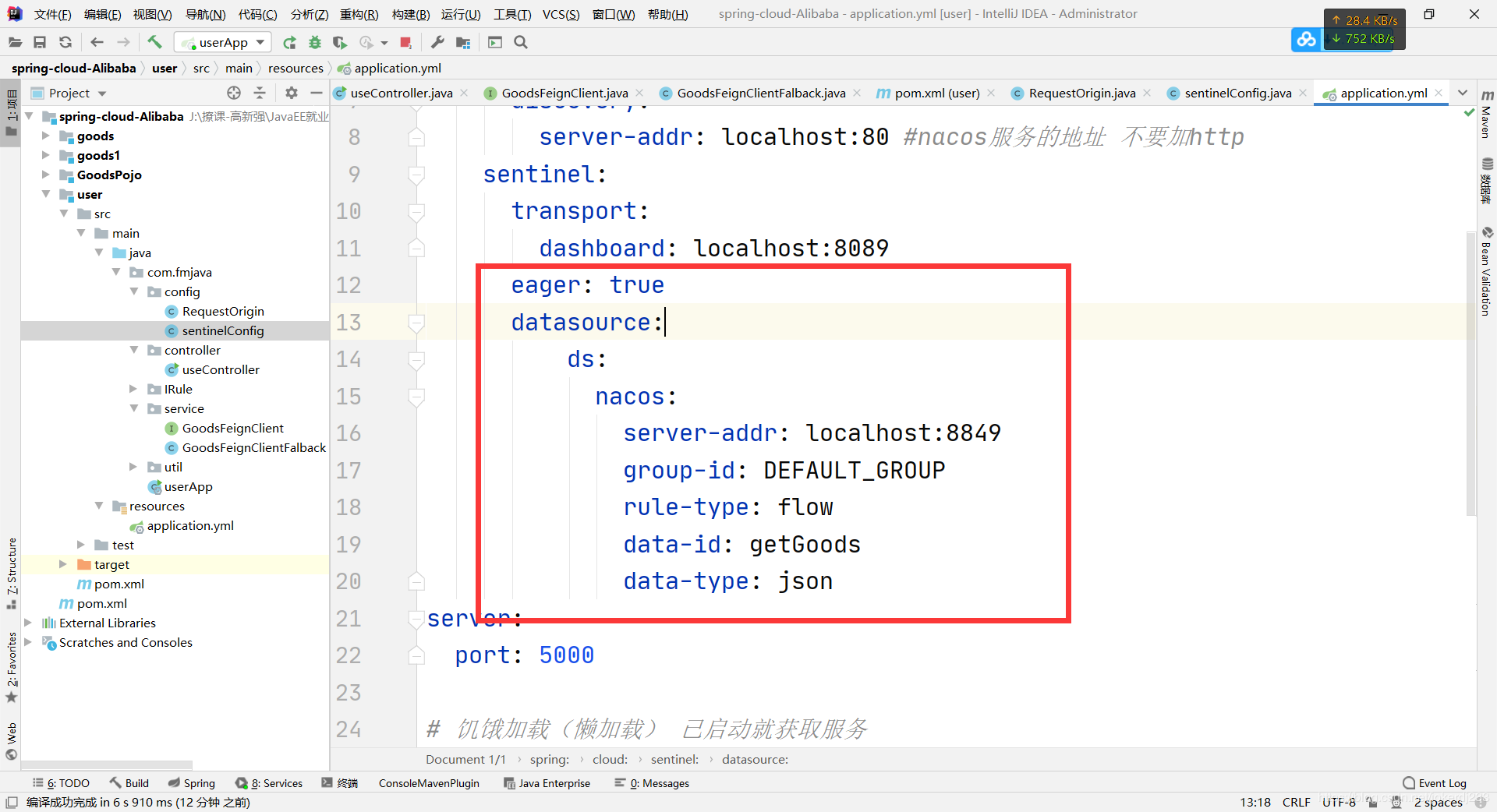Rerun userApp with the green rerun icon
The height and width of the screenshot is (812, 1497).
(289, 42)
